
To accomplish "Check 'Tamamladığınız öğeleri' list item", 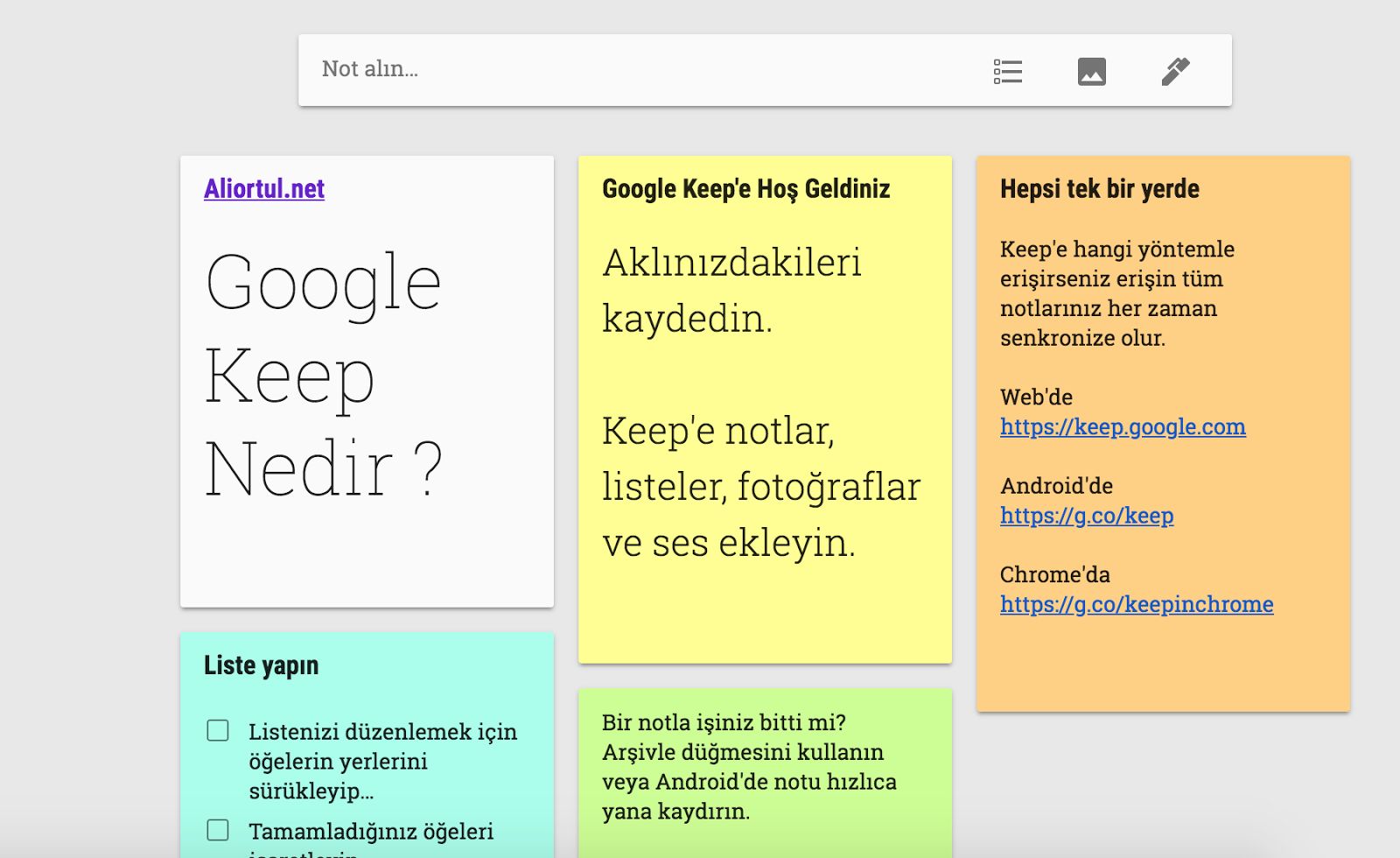I will click(218, 830).
